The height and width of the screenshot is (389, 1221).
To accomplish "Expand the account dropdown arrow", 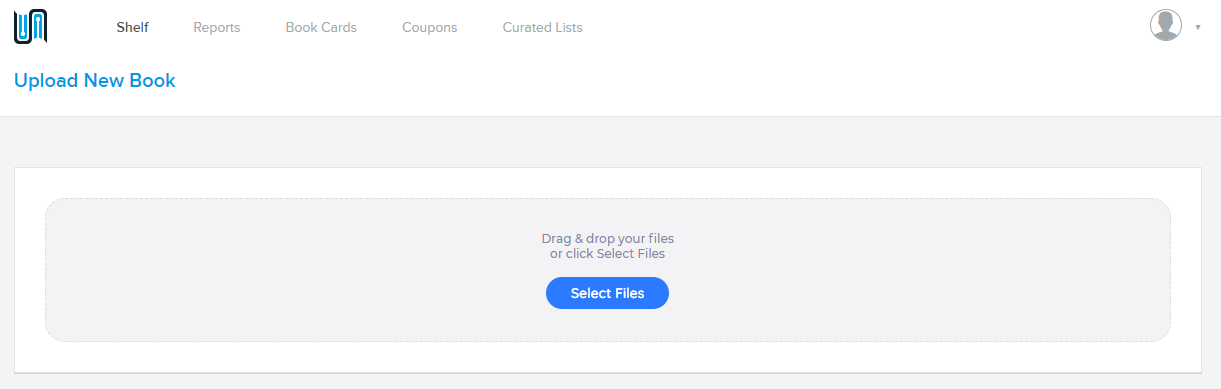I will (1198, 27).
